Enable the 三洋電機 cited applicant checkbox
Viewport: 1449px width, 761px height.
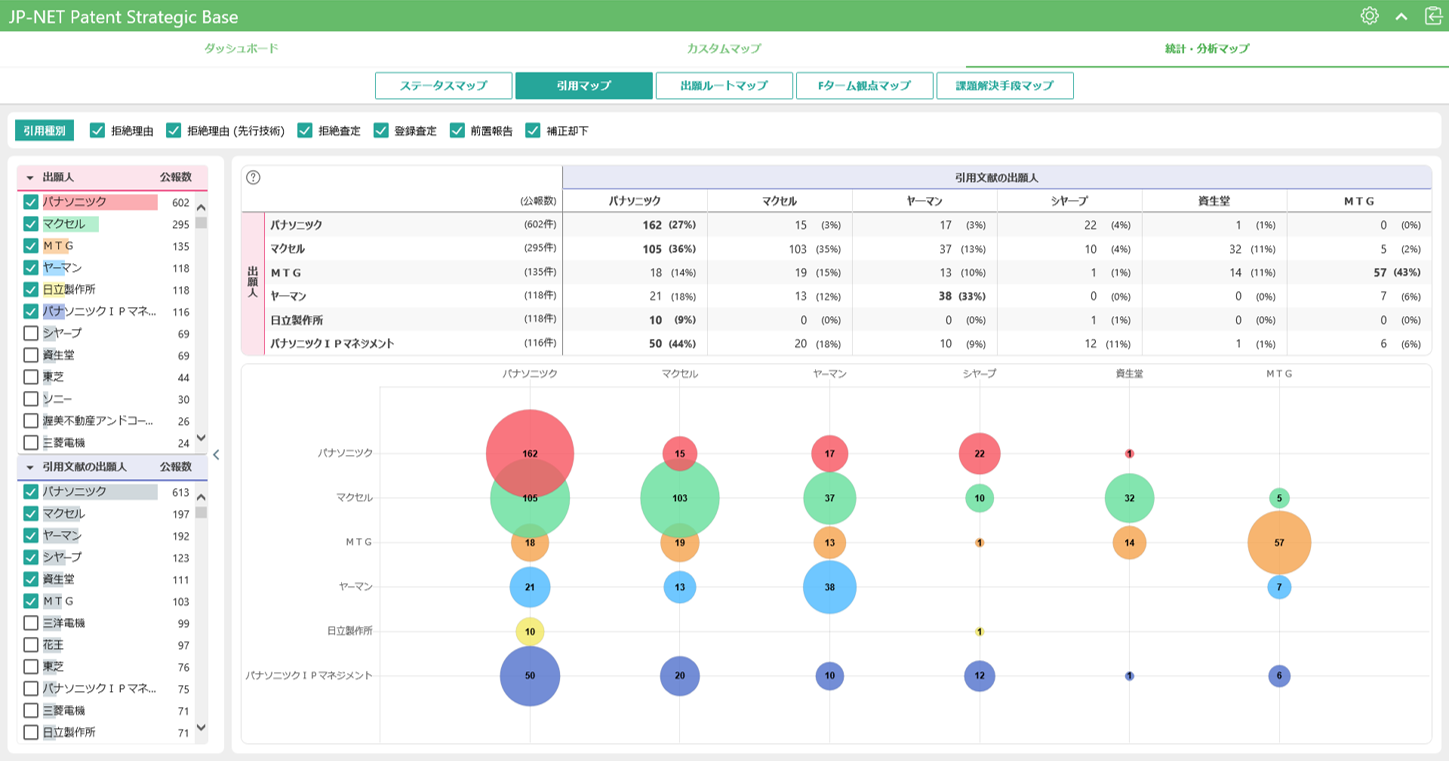31,623
